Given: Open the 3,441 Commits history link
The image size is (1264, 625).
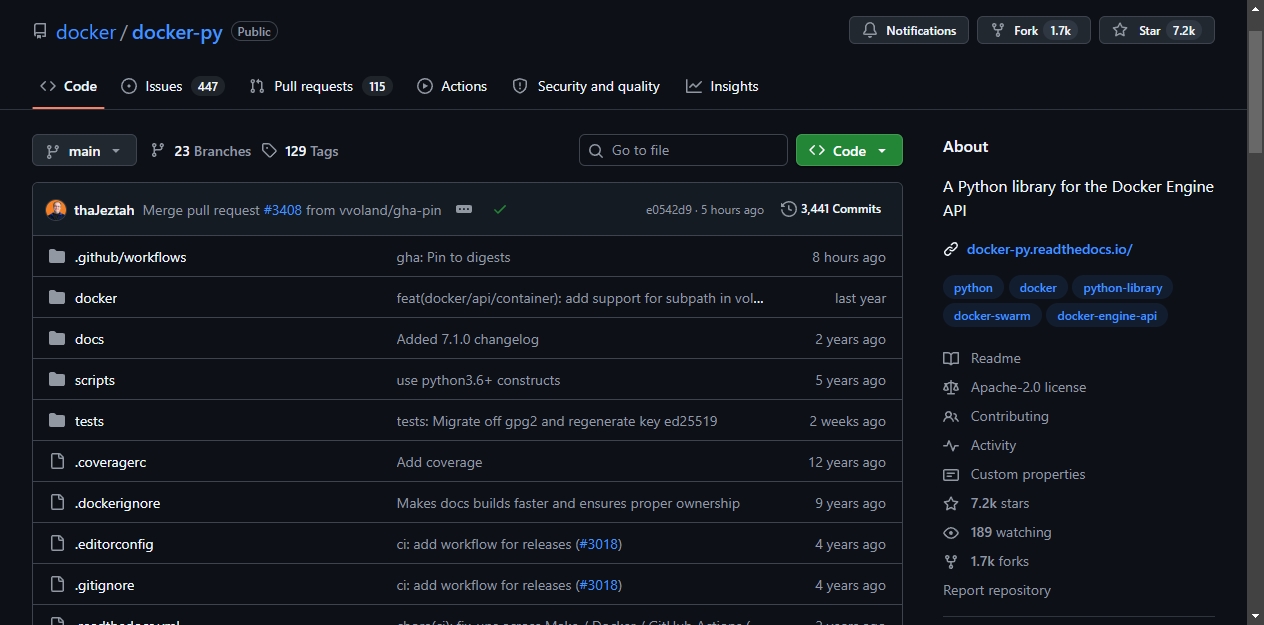Looking at the screenshot, I should pos(831,209).
